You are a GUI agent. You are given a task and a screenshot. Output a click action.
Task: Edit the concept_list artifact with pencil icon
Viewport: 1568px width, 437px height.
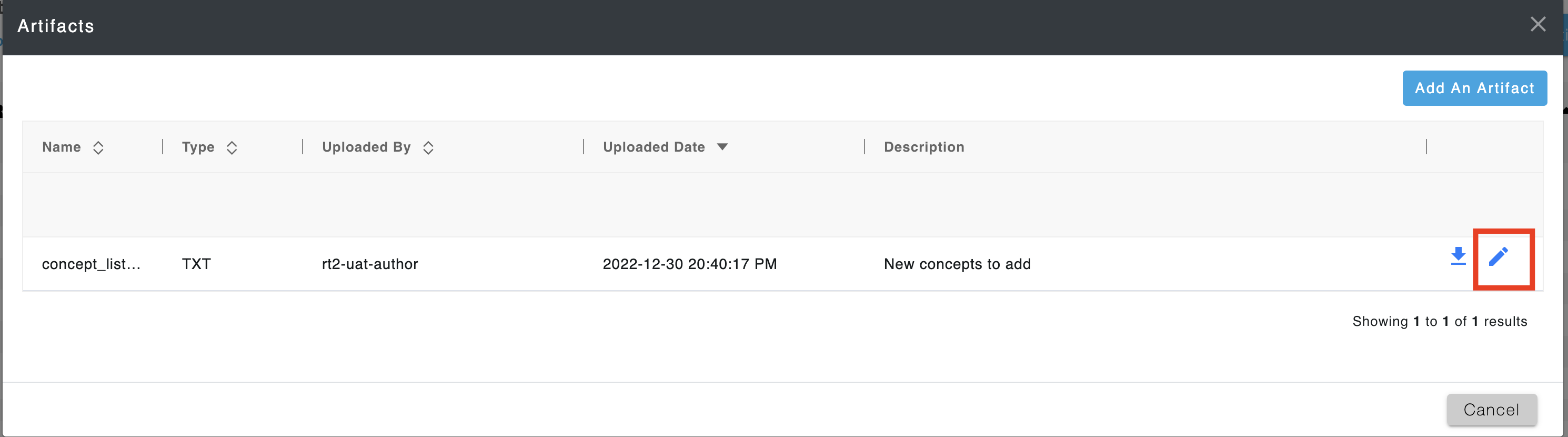click(1498, 256)
